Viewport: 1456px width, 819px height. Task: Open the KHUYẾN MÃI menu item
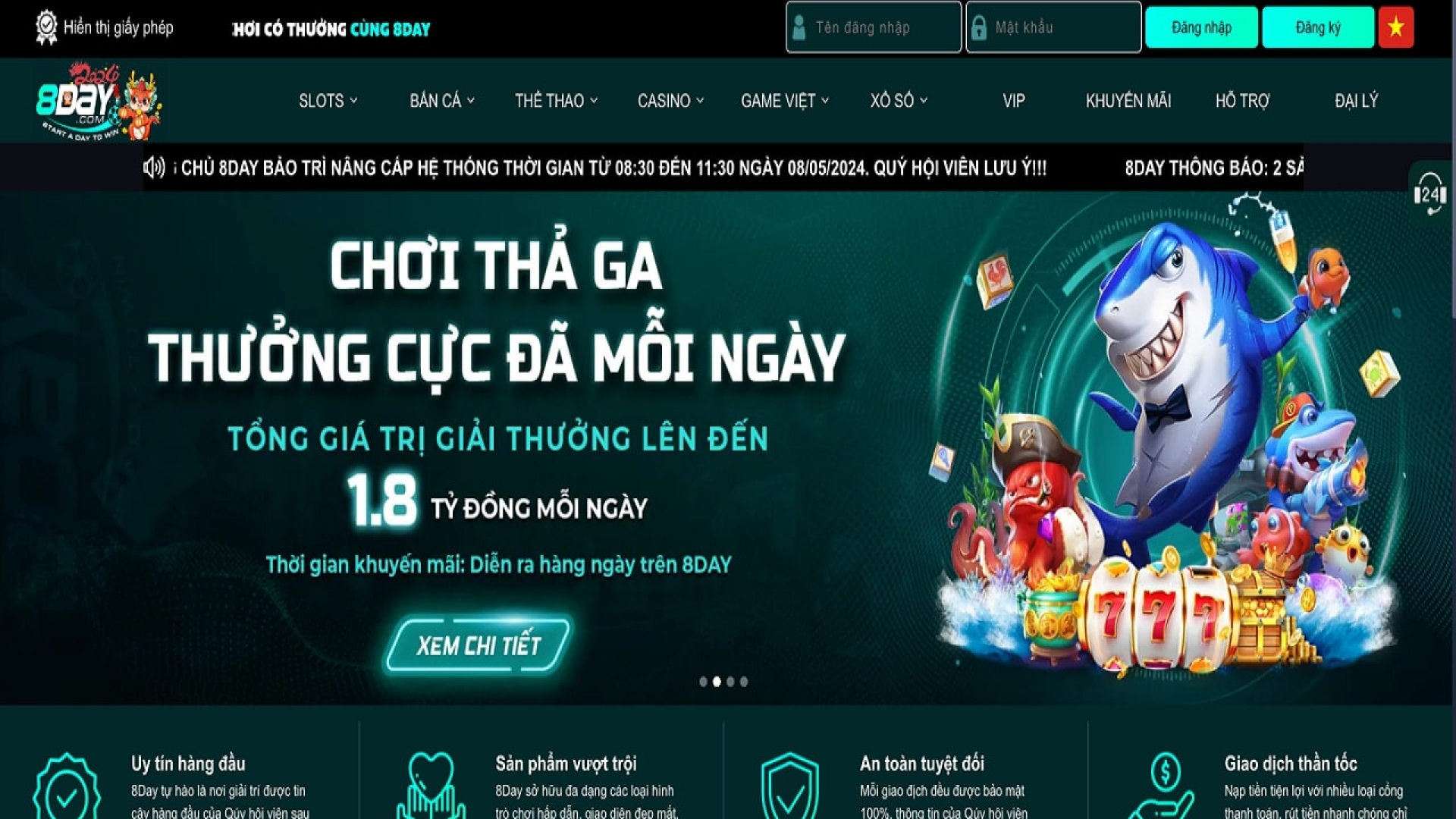coord(1128,101)
